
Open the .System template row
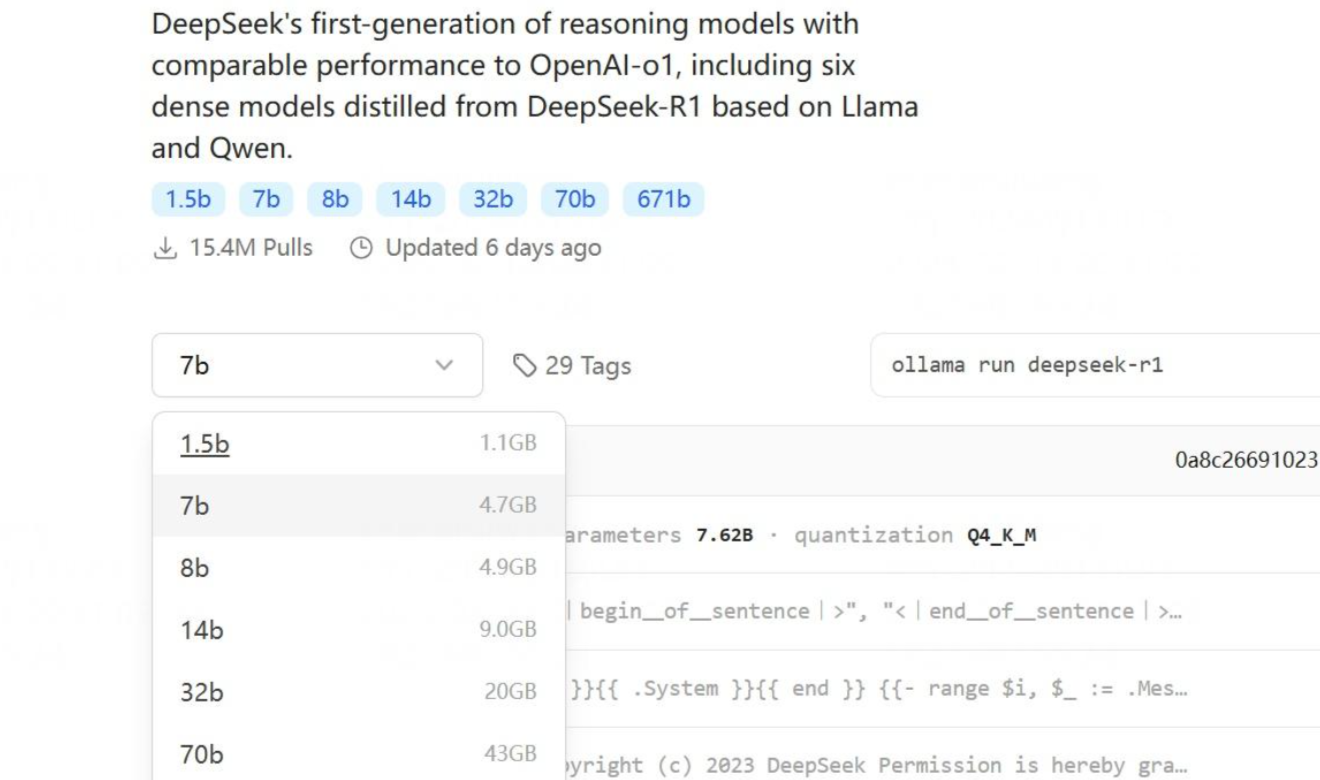click(x=942, y=689)
